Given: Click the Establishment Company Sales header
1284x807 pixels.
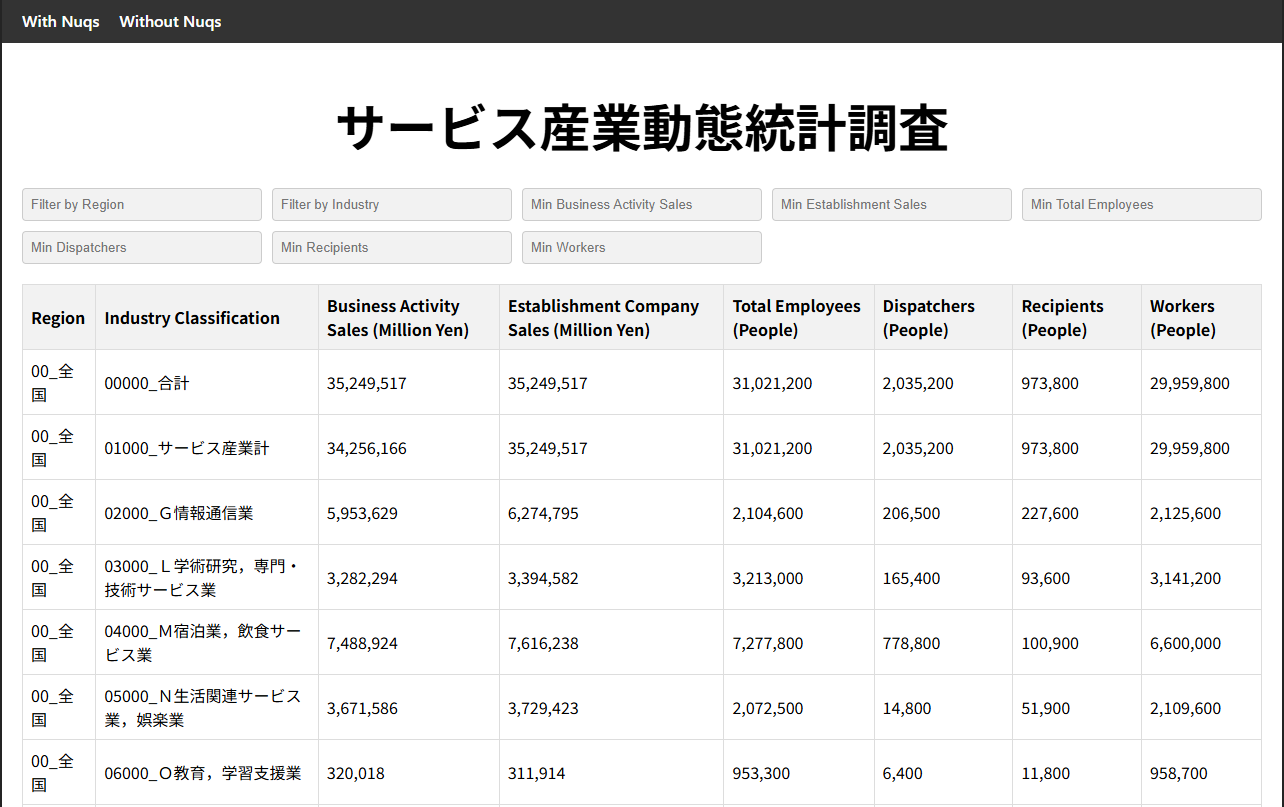Looking at the screenshot, I should pyautogui.click(x=603, y=318).
